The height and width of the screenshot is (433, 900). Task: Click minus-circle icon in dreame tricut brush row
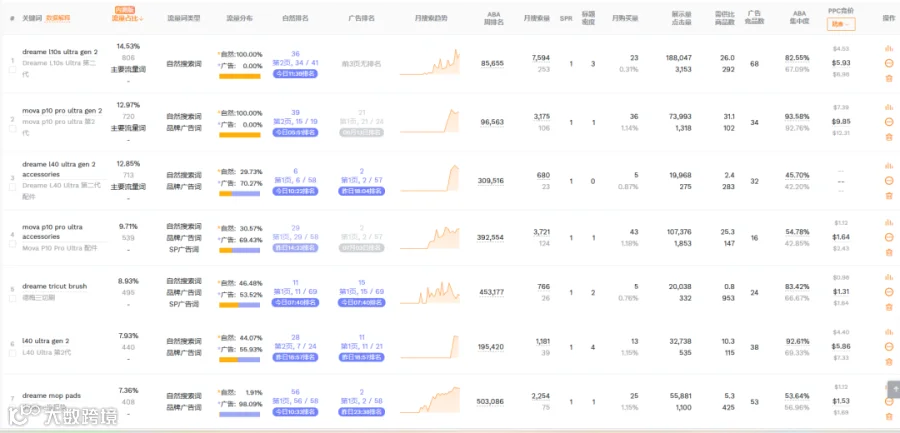889,292
